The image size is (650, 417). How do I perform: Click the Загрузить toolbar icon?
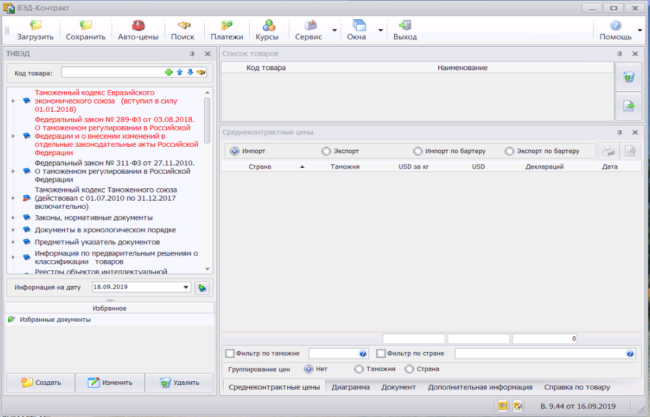pos(35,29)
